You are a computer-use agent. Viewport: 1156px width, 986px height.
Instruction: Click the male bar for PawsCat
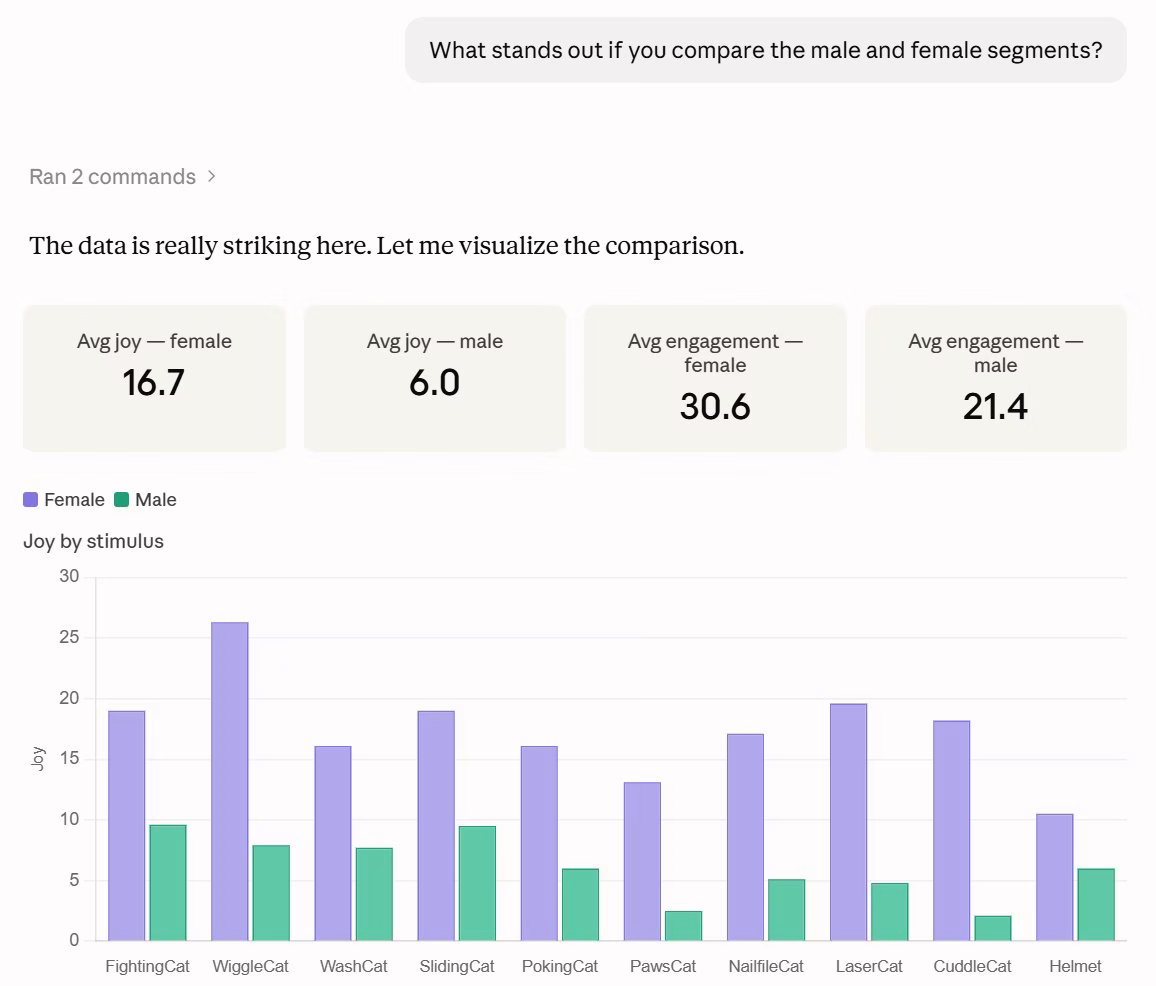[683, 926]
